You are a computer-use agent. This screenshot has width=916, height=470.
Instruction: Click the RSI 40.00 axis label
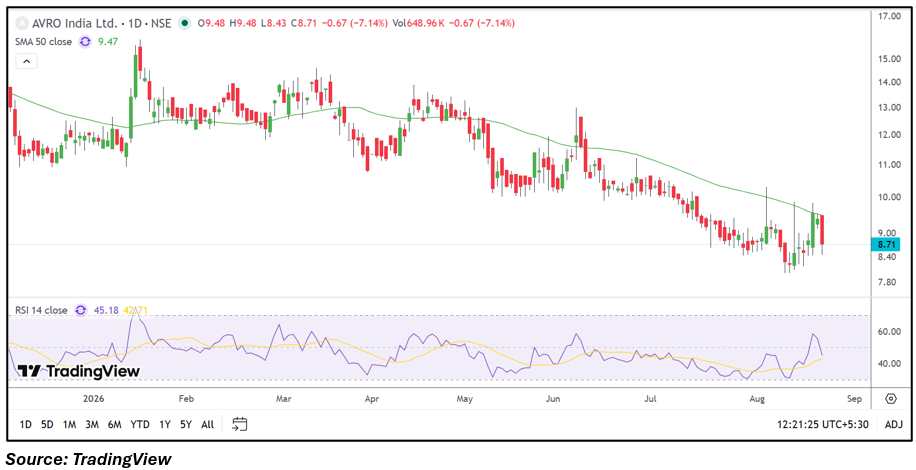click(x=891, y=364)
